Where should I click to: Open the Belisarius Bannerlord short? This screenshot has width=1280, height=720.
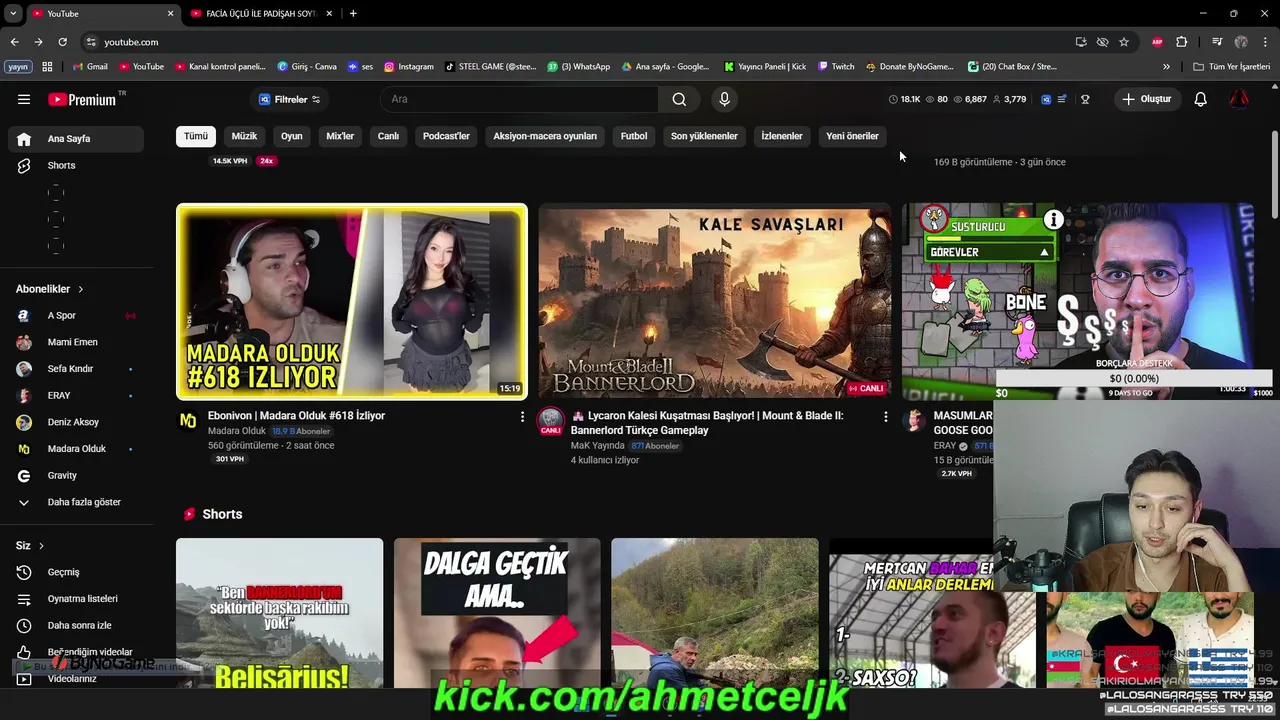(x=279, y=613)
